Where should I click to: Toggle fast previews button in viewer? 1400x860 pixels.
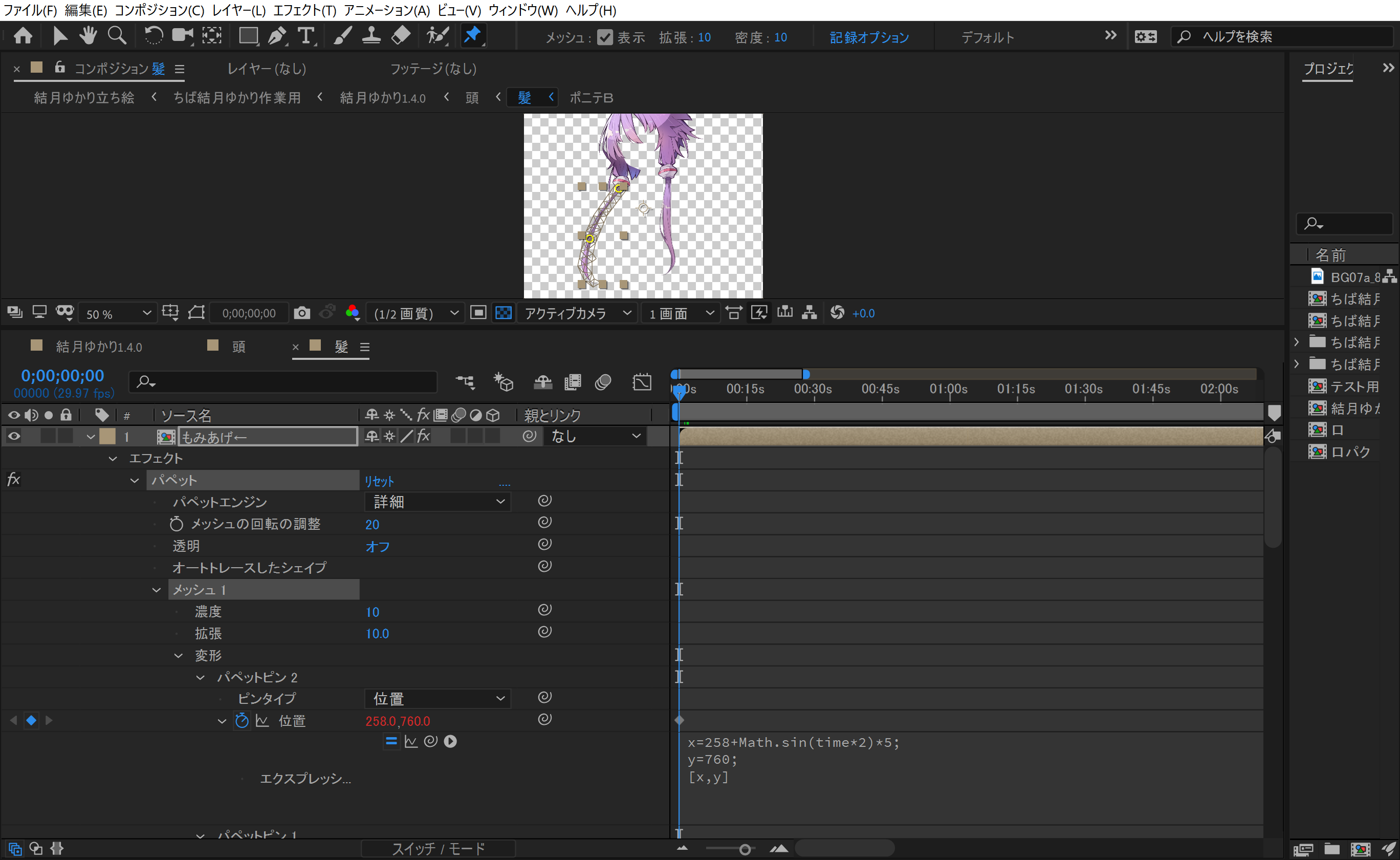coord(759,313)
